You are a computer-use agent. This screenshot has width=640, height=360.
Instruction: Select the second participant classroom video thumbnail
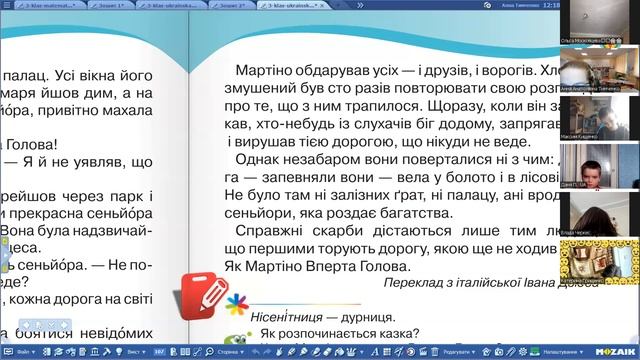600,69
